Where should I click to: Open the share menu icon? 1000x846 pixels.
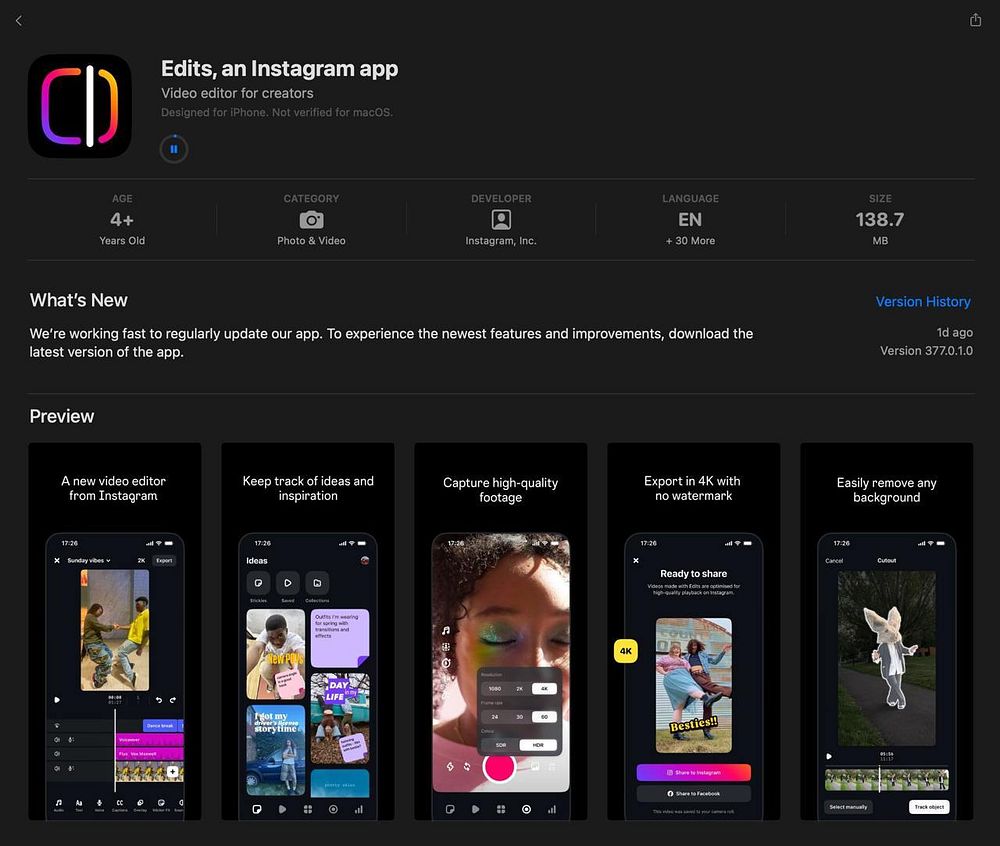(x=975, y=20)
